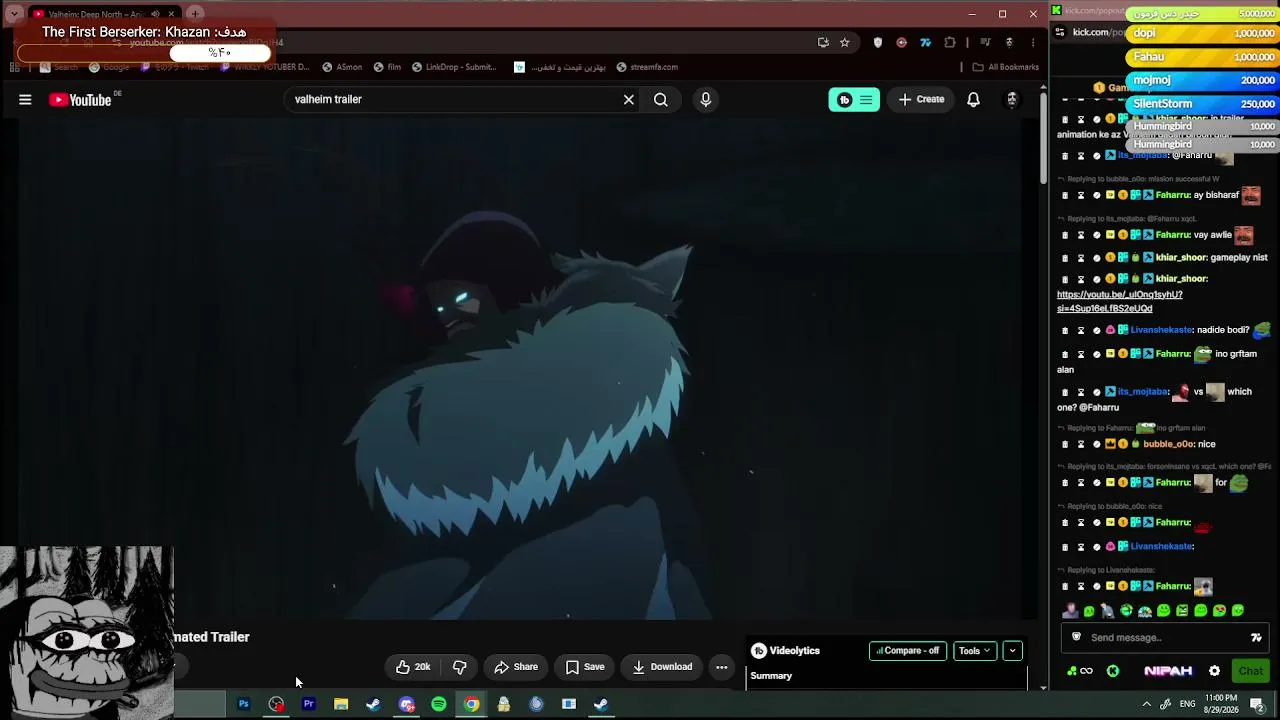The width and height of the screenshot is (1280, 720).
Task: Open Spotify from the taskbar
Action: 439,704
